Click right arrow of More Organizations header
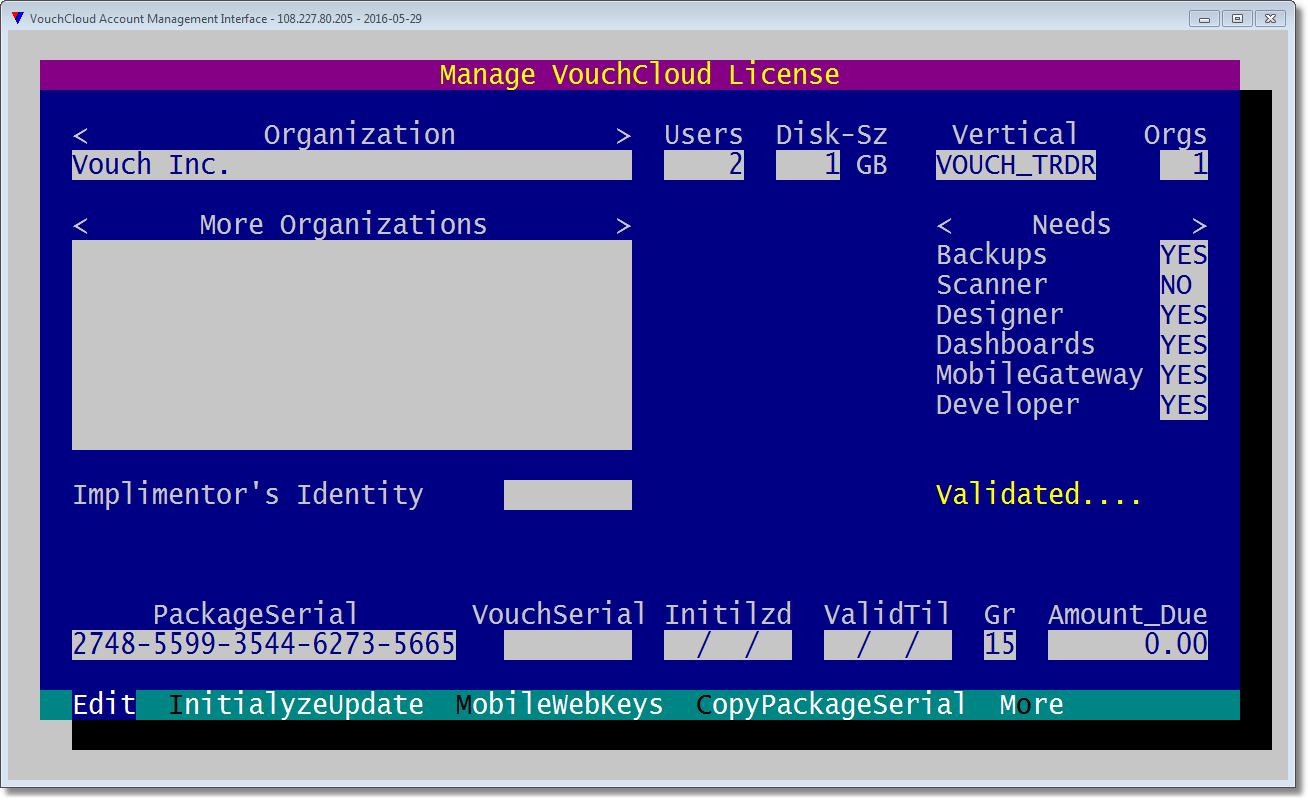1308x800 pixels. (x=623, y=226)
